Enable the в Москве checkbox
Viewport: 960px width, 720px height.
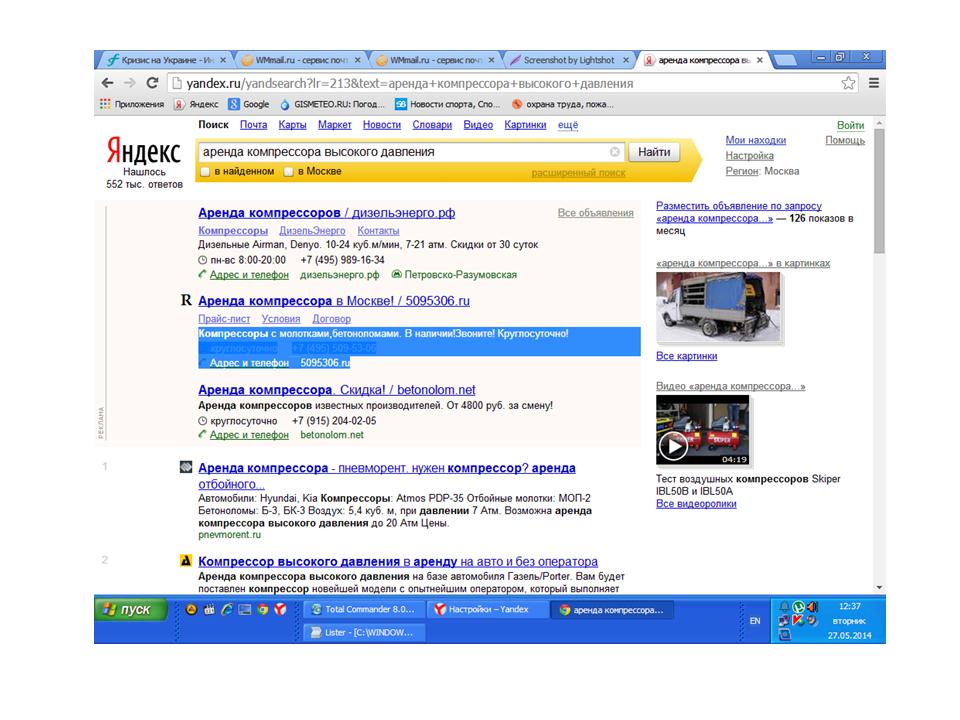[288, 171]
